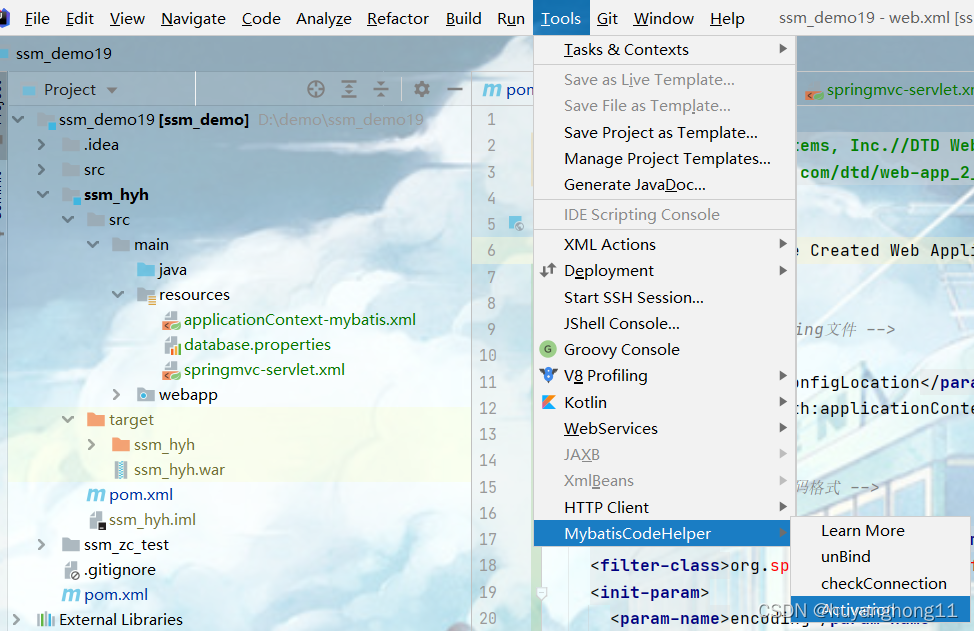Click the springmvc-servlet.xml file icon in tree

pos(171,371)
